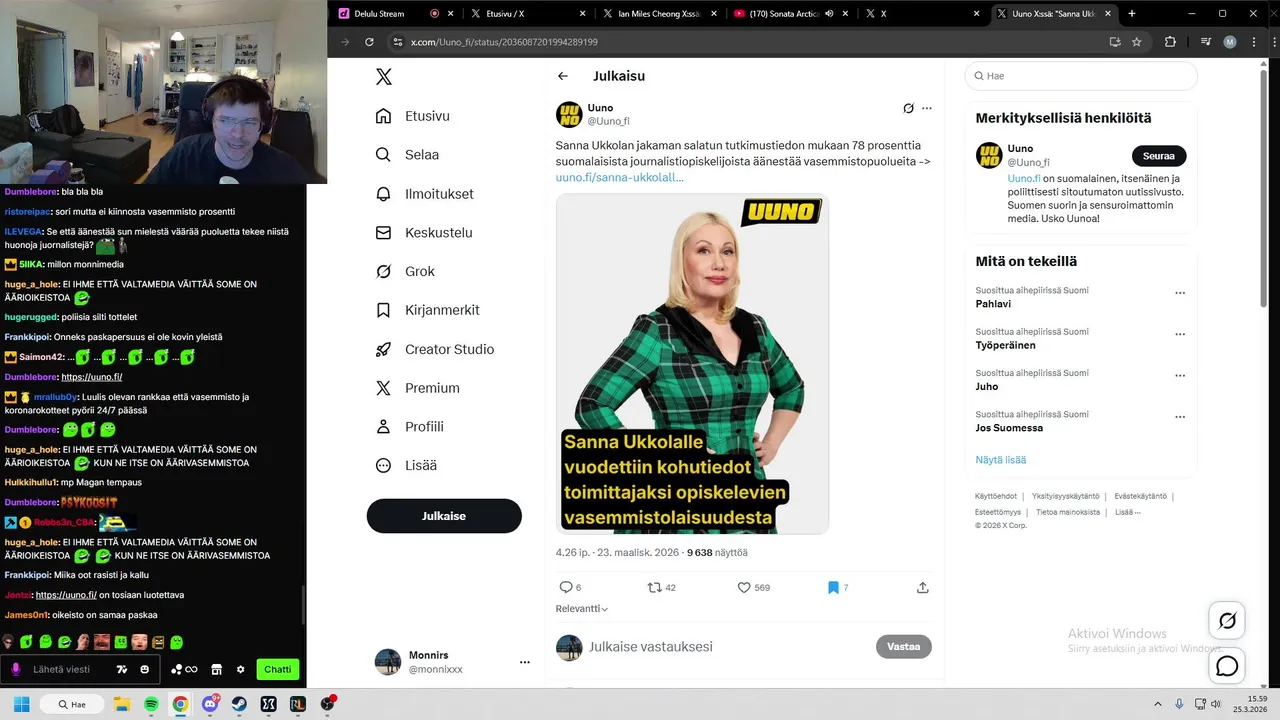Open options for Työperäinen trend
This screenshot has width=1280, height=720.
click(1180, 334)
